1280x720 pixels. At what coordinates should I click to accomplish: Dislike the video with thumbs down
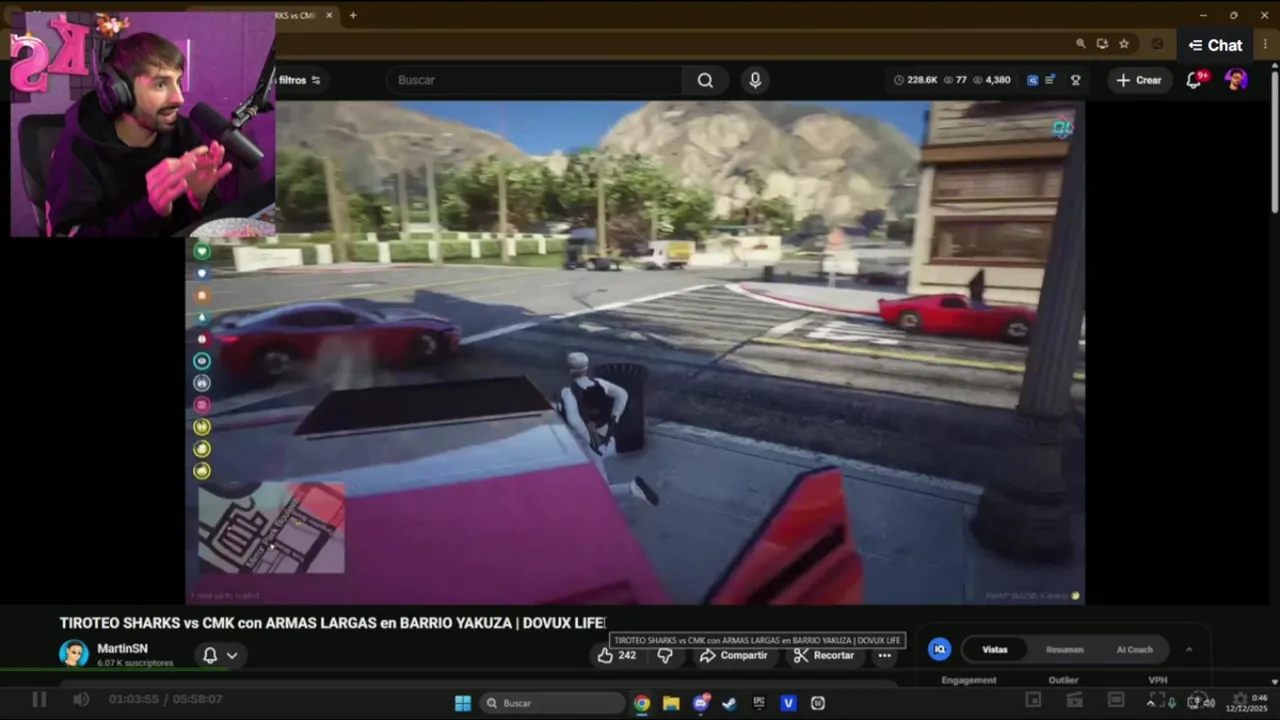pos(665,655)
